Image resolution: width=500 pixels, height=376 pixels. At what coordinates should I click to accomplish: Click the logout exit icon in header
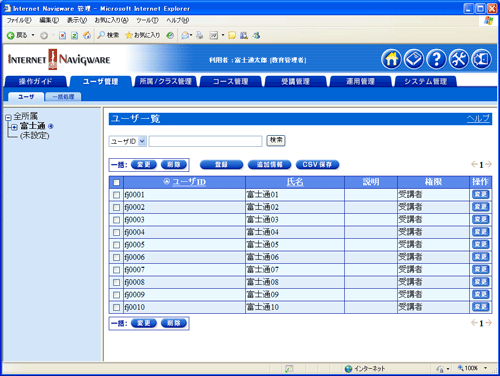point(481,59)
